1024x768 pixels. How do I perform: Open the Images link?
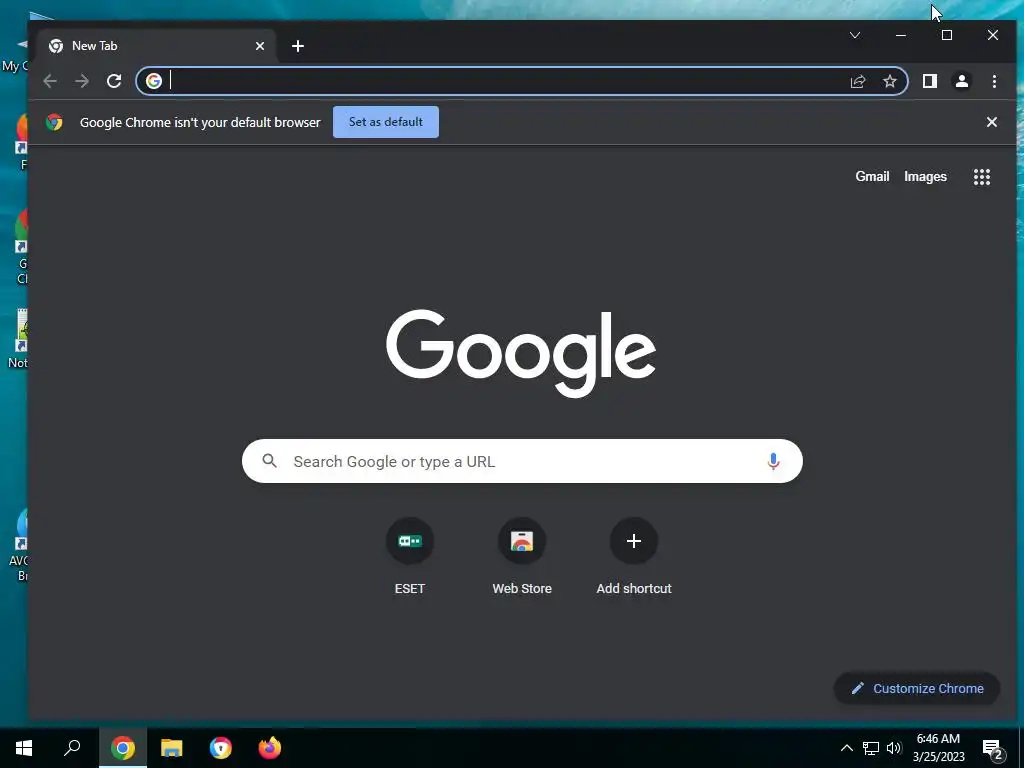[925, 176]
